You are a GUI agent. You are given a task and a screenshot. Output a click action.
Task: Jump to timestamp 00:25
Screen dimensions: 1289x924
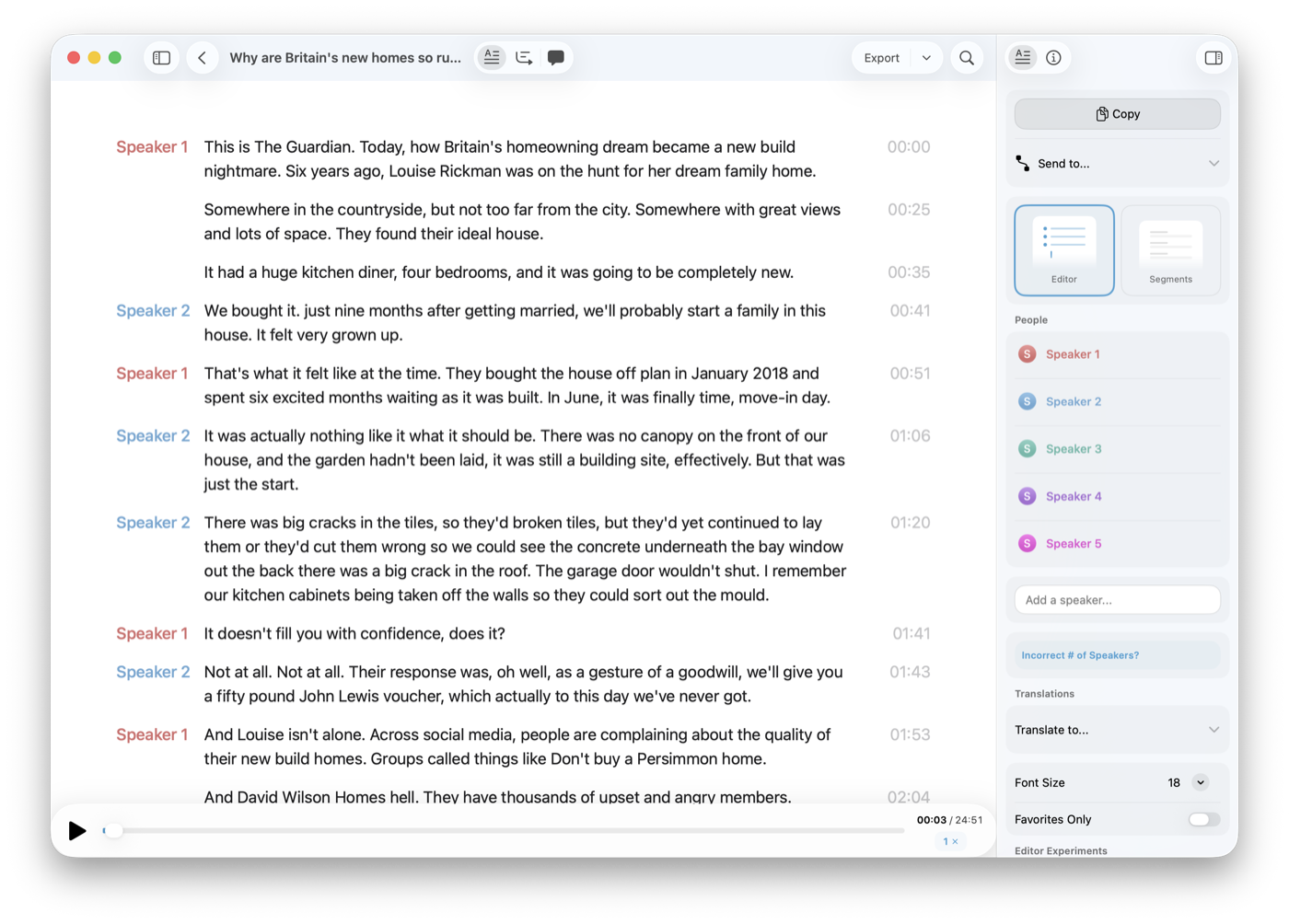[x=909, y=210]
